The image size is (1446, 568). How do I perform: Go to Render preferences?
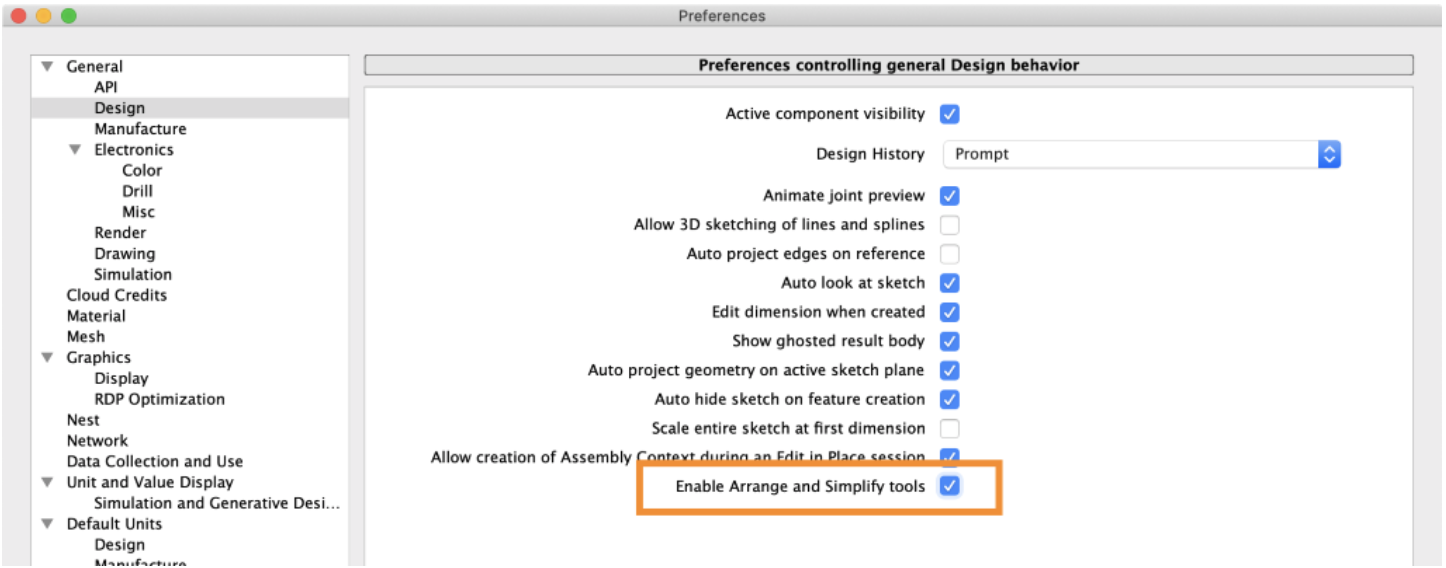coord(120,233)
